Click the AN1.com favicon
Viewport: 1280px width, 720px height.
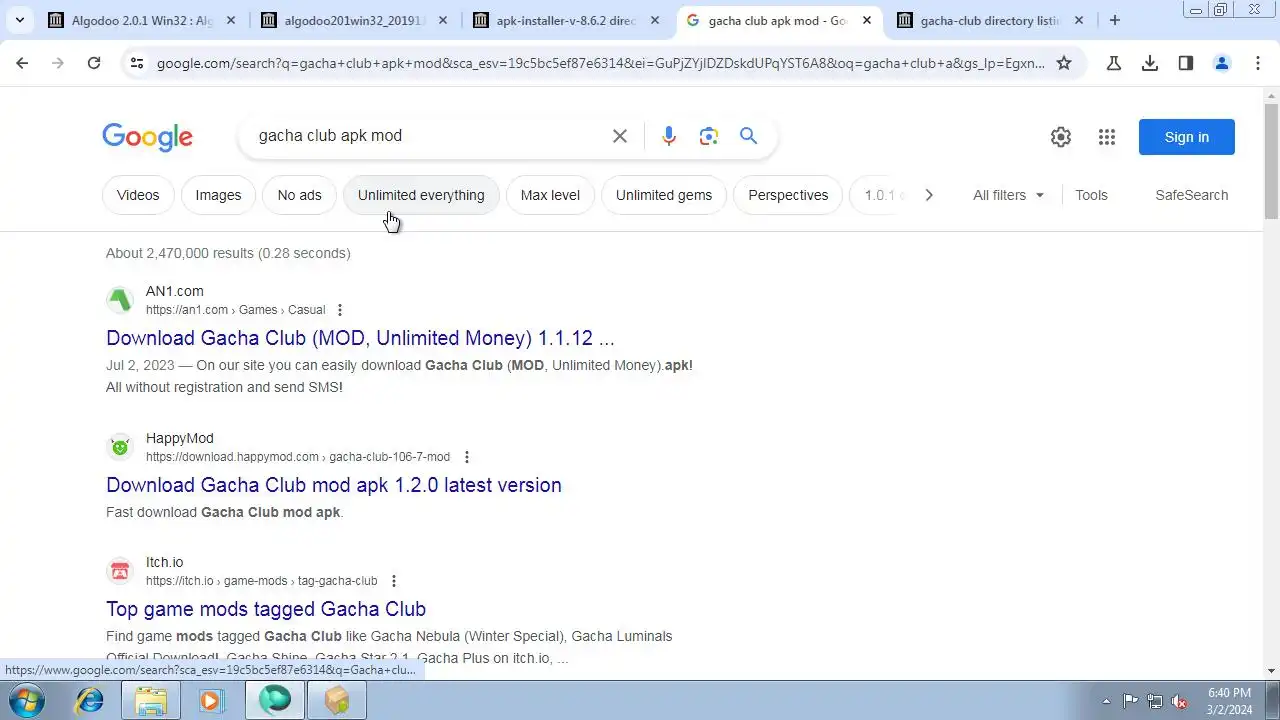coord(120,300)
